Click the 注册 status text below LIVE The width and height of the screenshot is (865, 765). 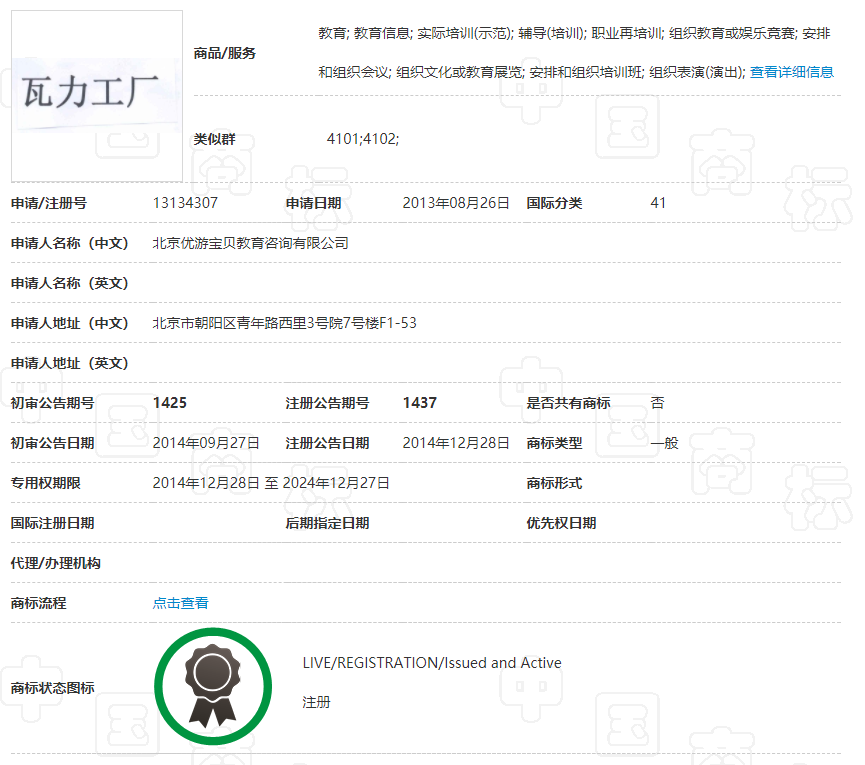coord(316,703)
